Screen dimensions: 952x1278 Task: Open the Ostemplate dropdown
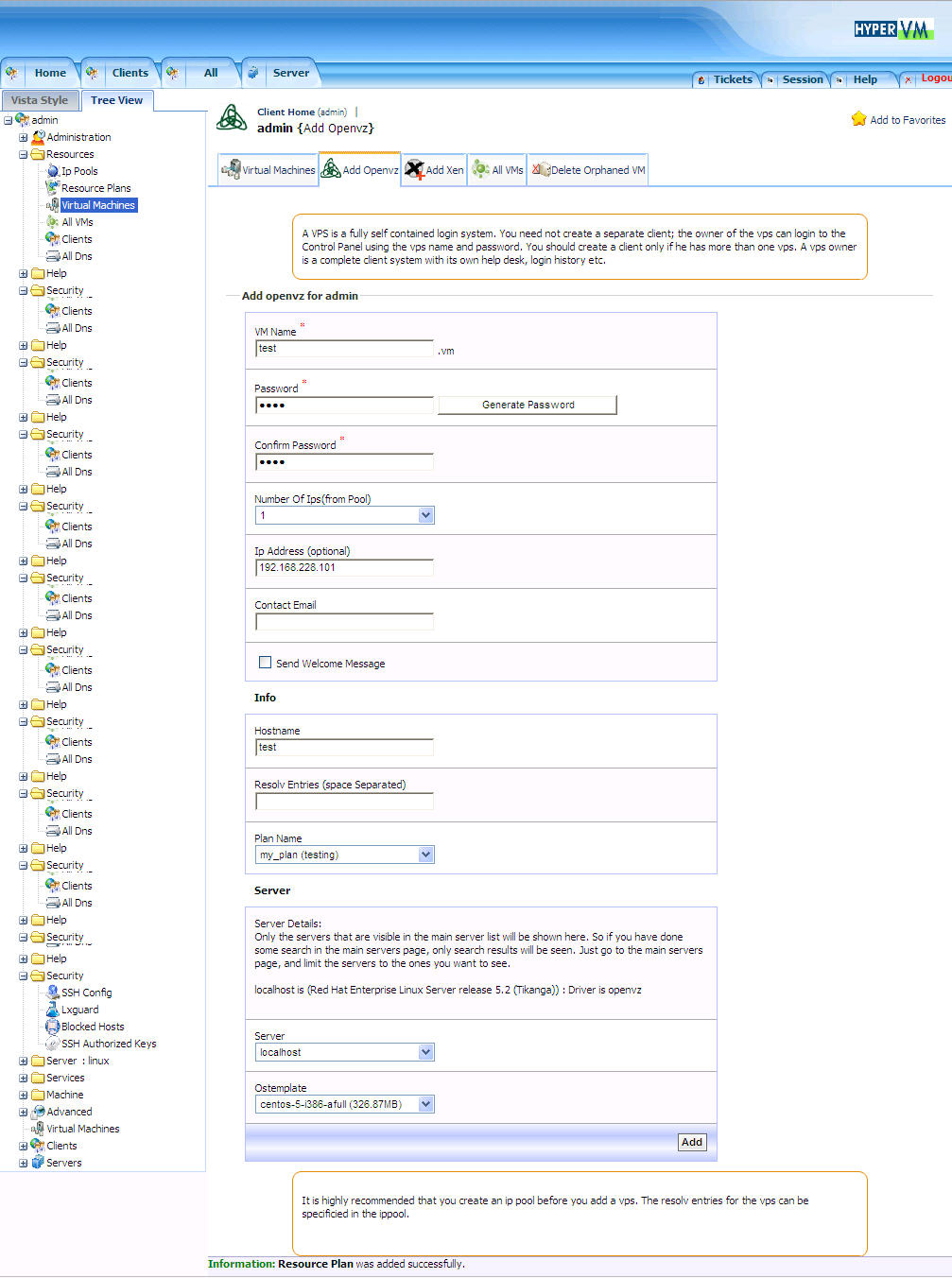(x=344, y=1104)
